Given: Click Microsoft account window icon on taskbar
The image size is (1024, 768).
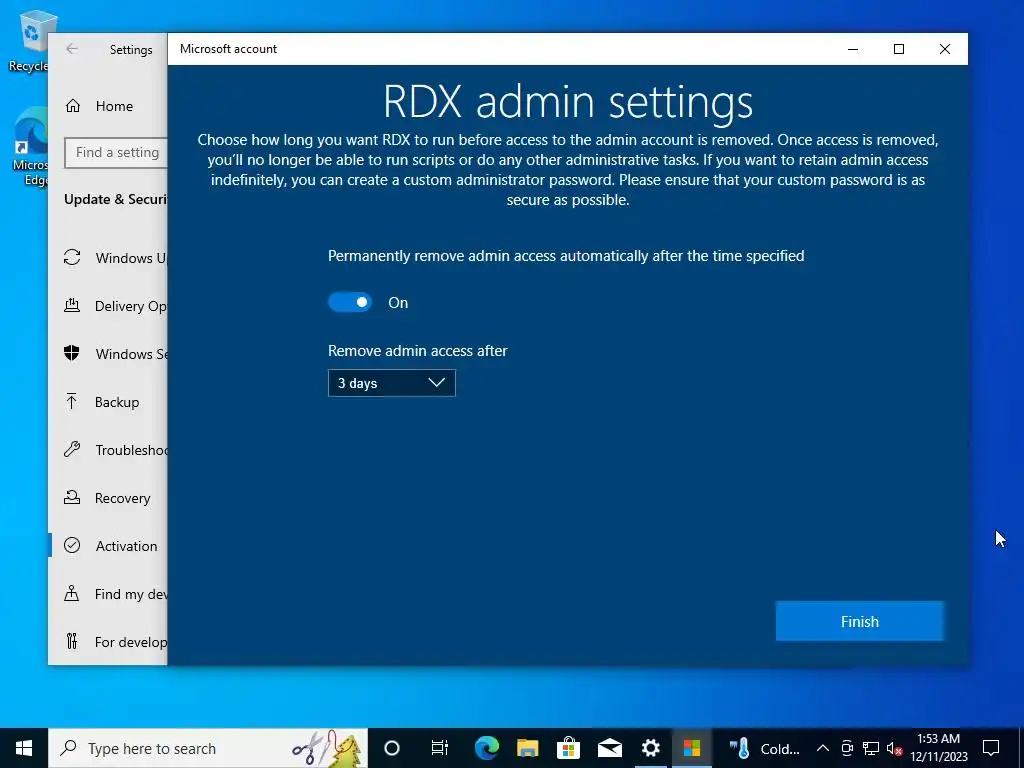Looking at the screenshot, I should tap(692, 748).
